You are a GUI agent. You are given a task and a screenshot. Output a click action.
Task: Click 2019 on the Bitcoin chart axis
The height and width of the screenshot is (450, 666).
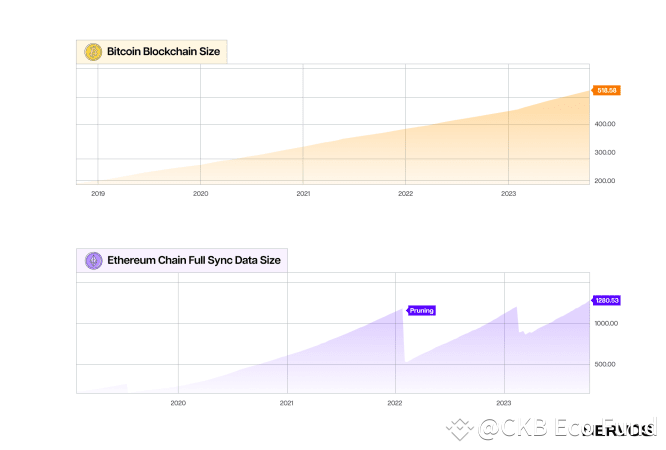98,193
